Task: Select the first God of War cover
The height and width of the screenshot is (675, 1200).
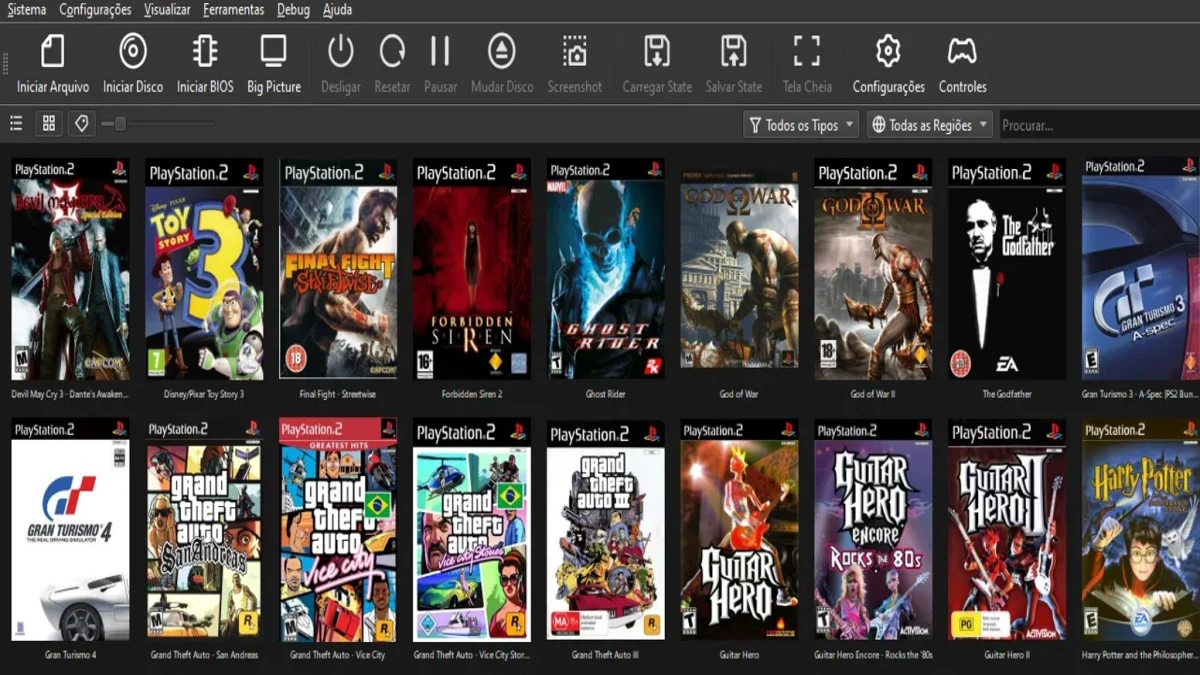Action: 740,269
